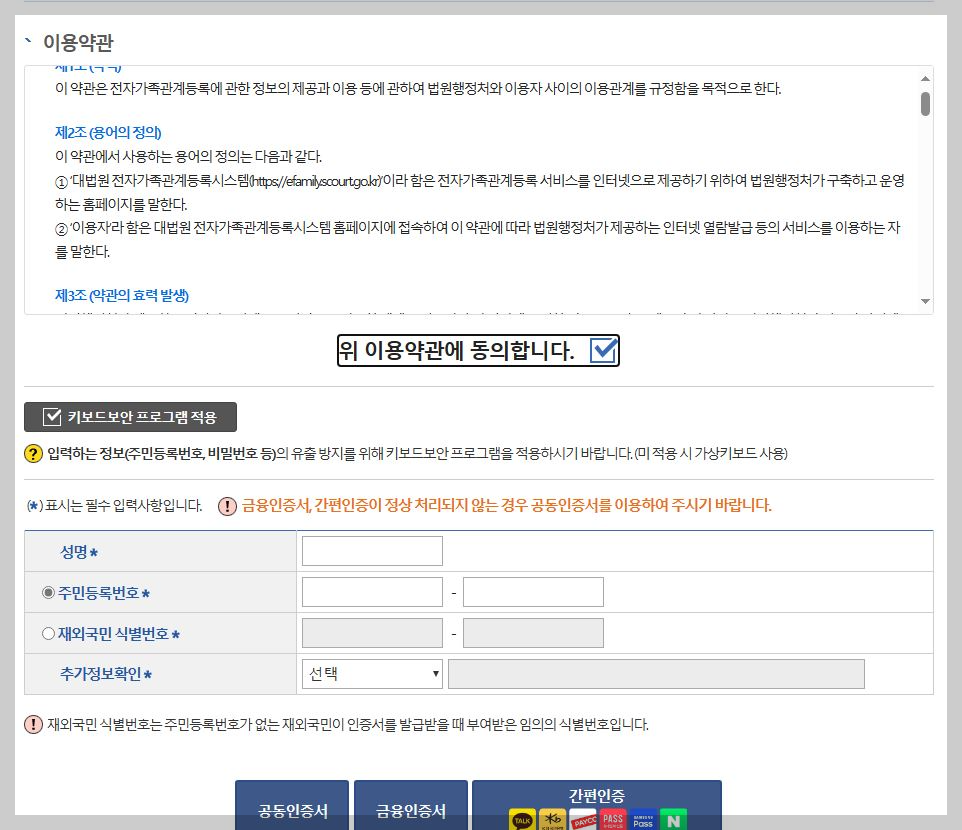Choose Samsung Pass authentication icon
The image size is (962, 830).
tap(643, 821)
